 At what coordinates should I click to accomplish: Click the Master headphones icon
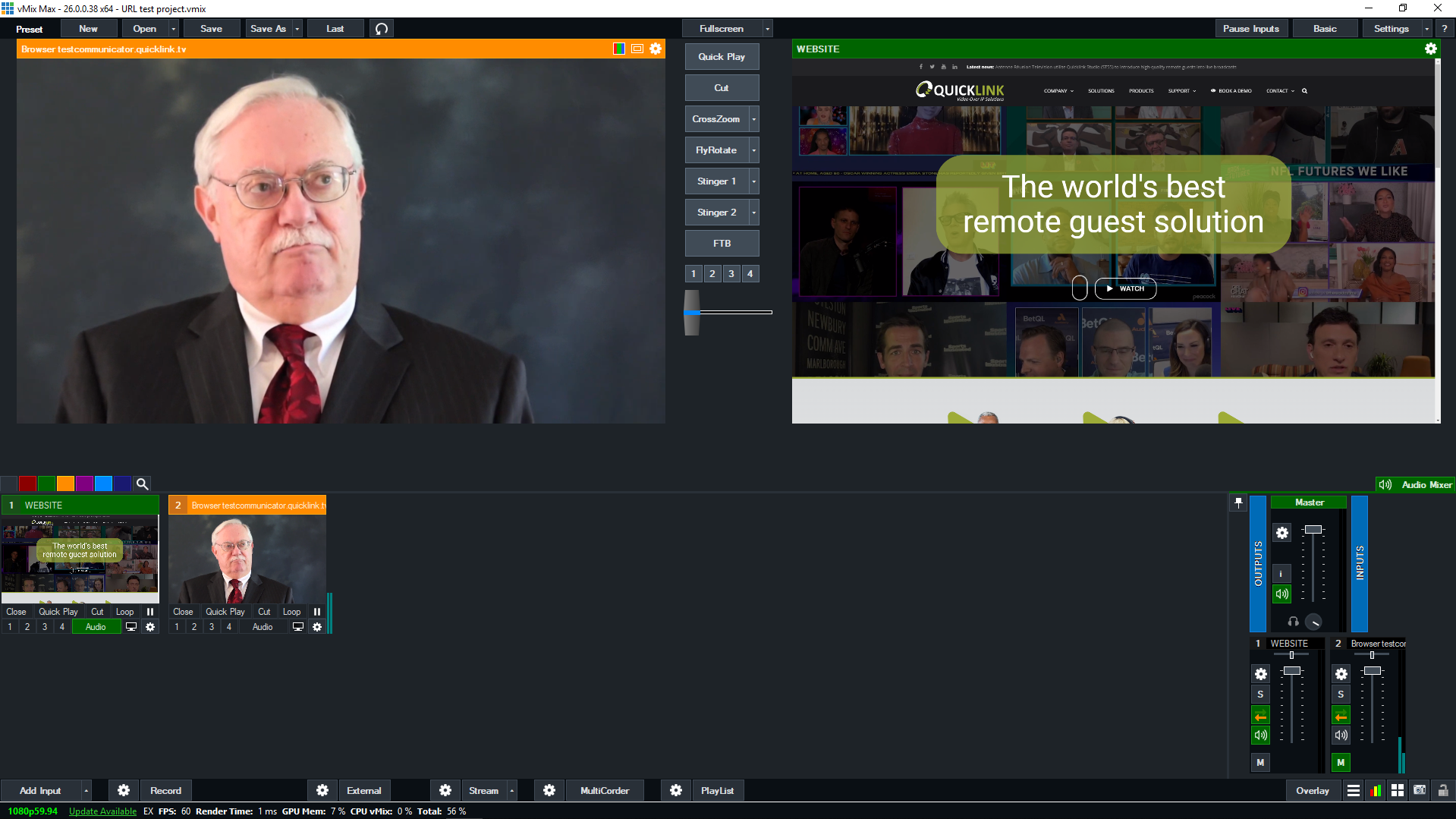coord(1293,622)
